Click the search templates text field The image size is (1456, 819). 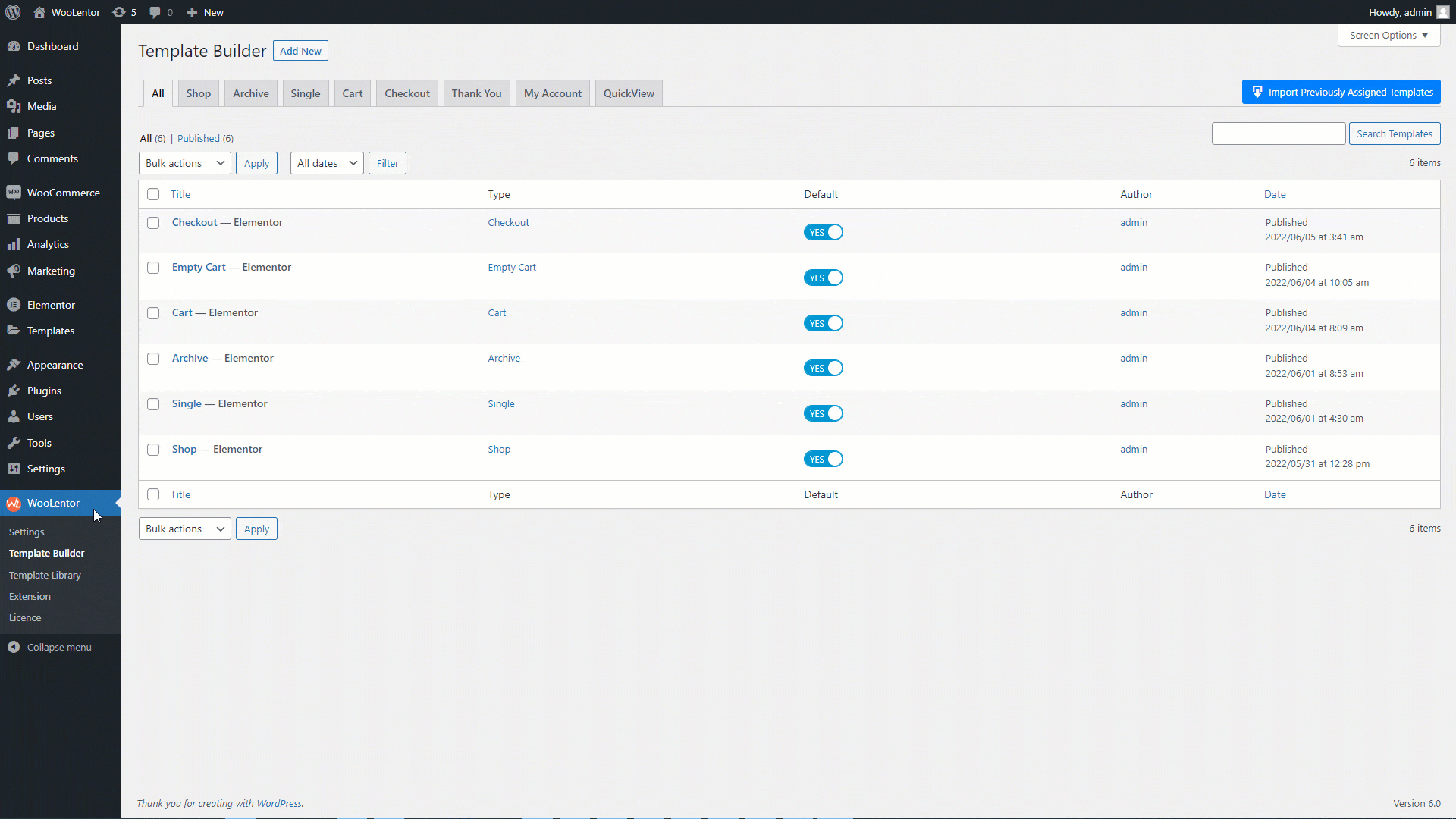pyautogui.click(x=1279, y=133)
